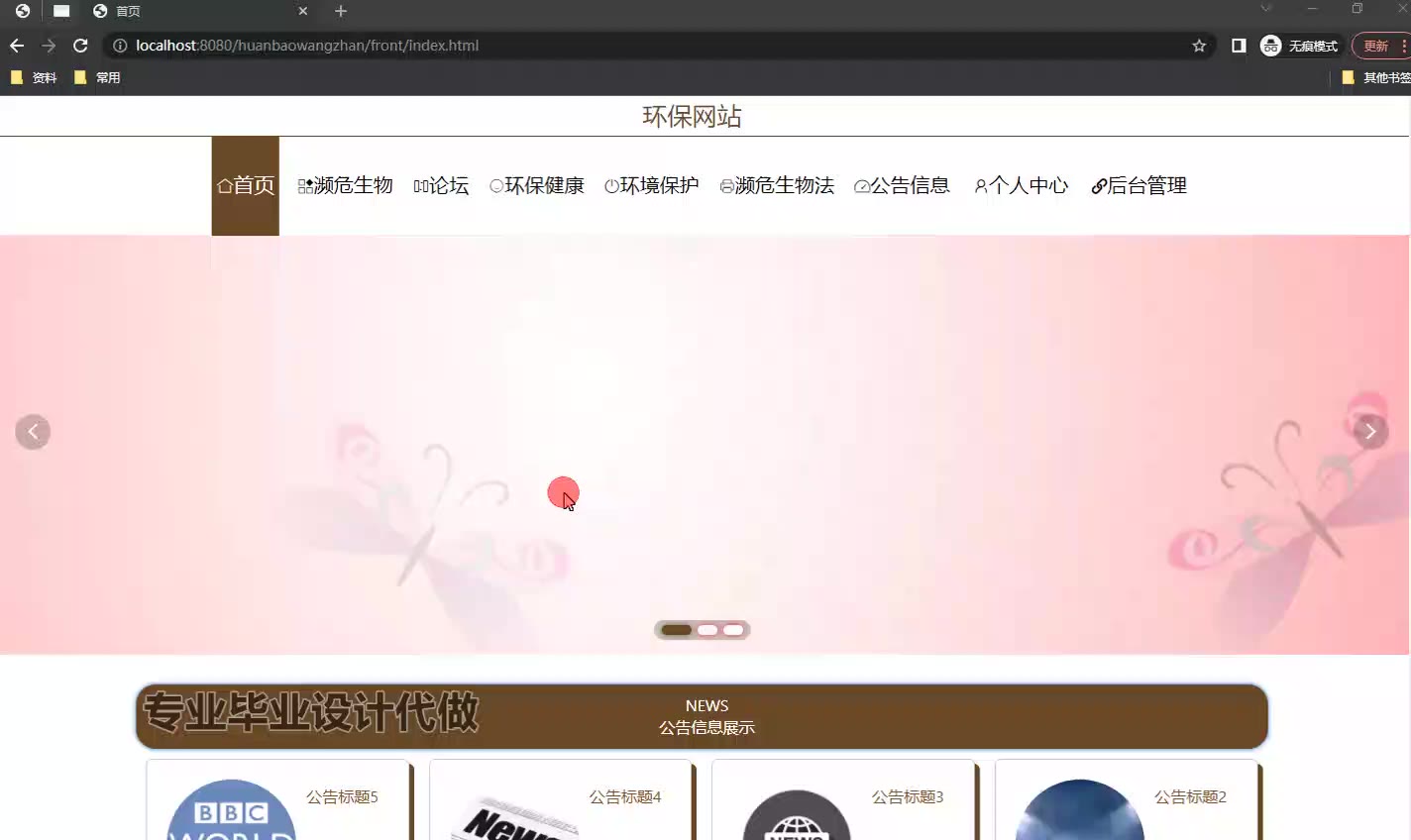Open the 论坛 menu item

tap(441, 185)
